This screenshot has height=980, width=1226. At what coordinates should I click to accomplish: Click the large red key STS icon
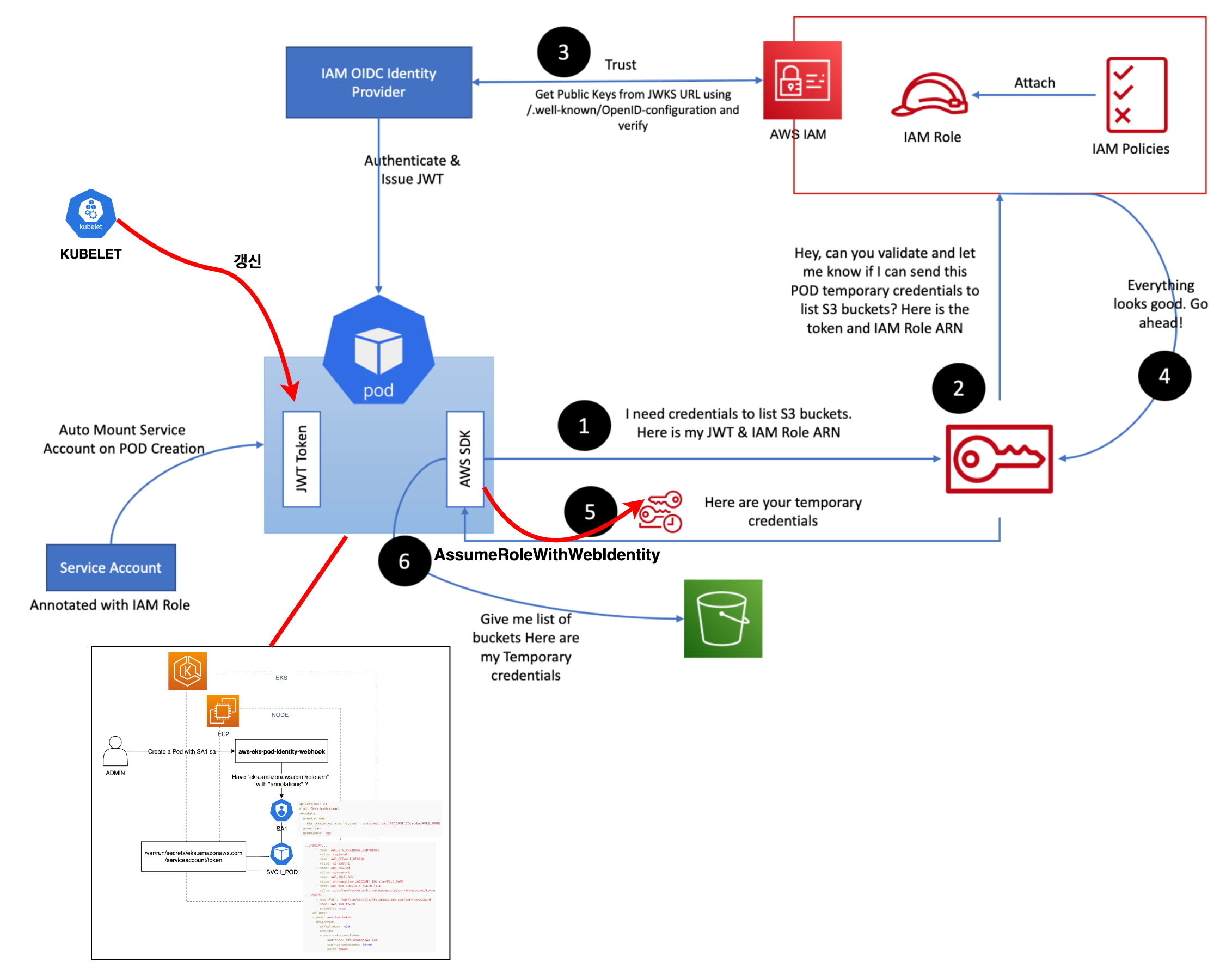click(999, 458)
